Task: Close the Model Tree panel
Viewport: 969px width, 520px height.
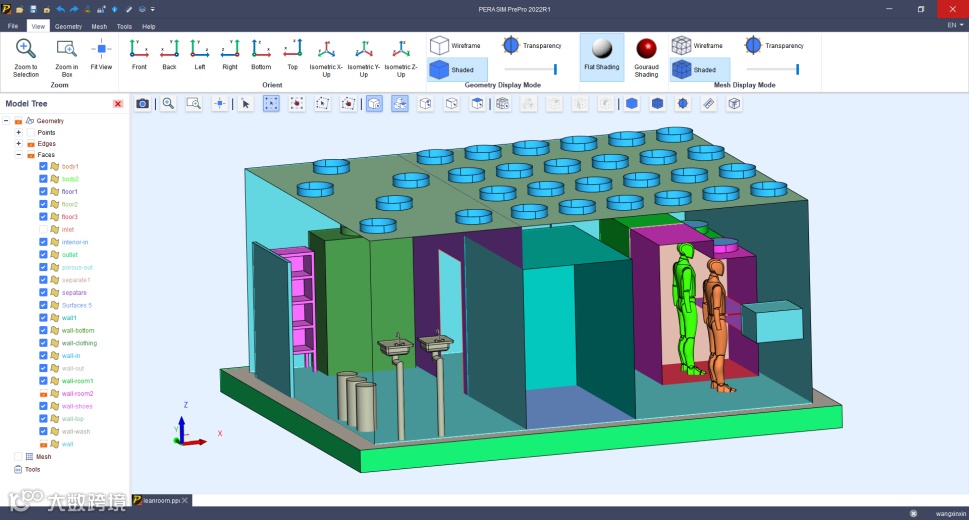Action: 118,103
